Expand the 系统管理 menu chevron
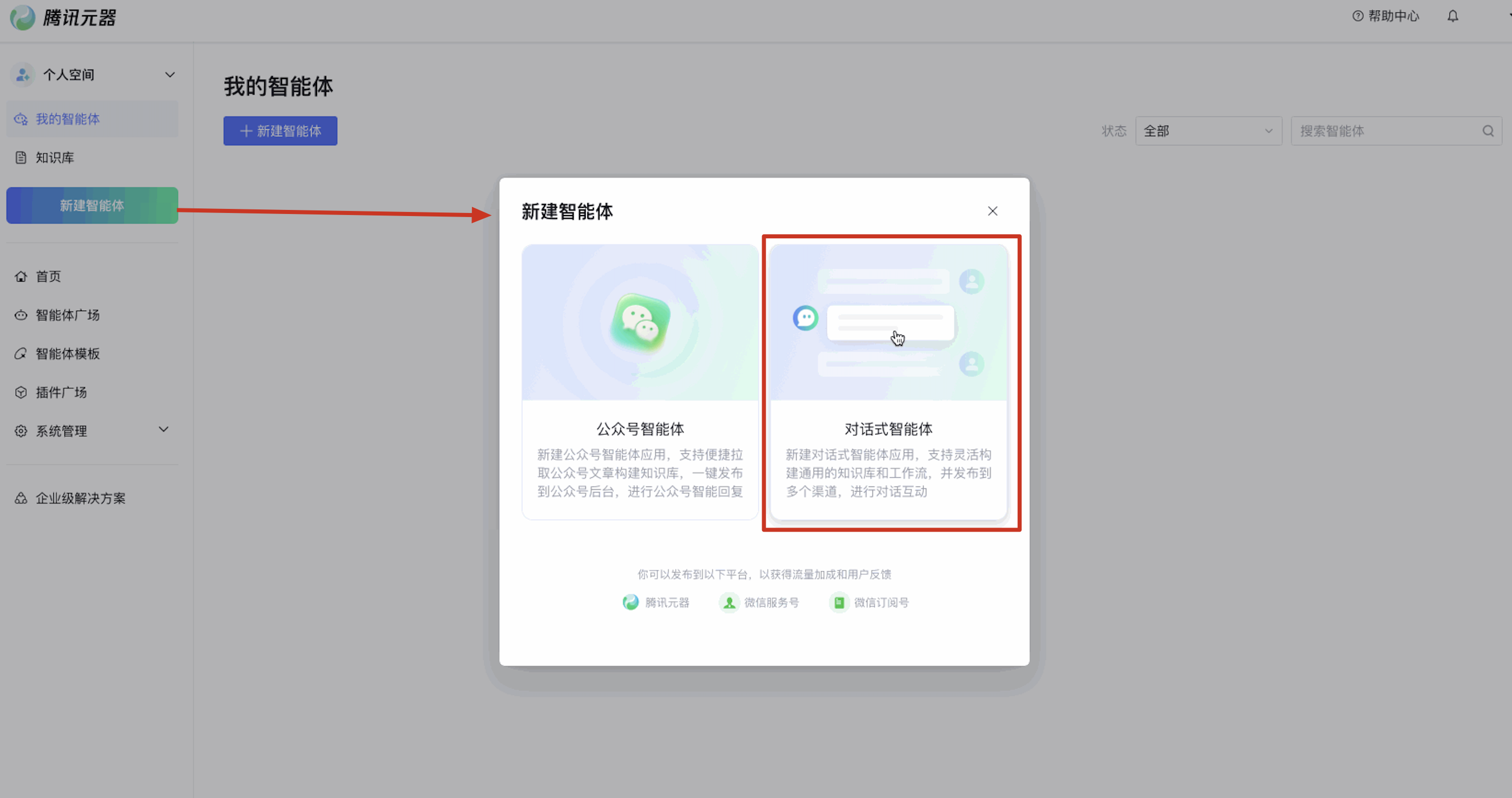Image resolution: width=1512 pixels, height=798 pixels. [164, 429]
